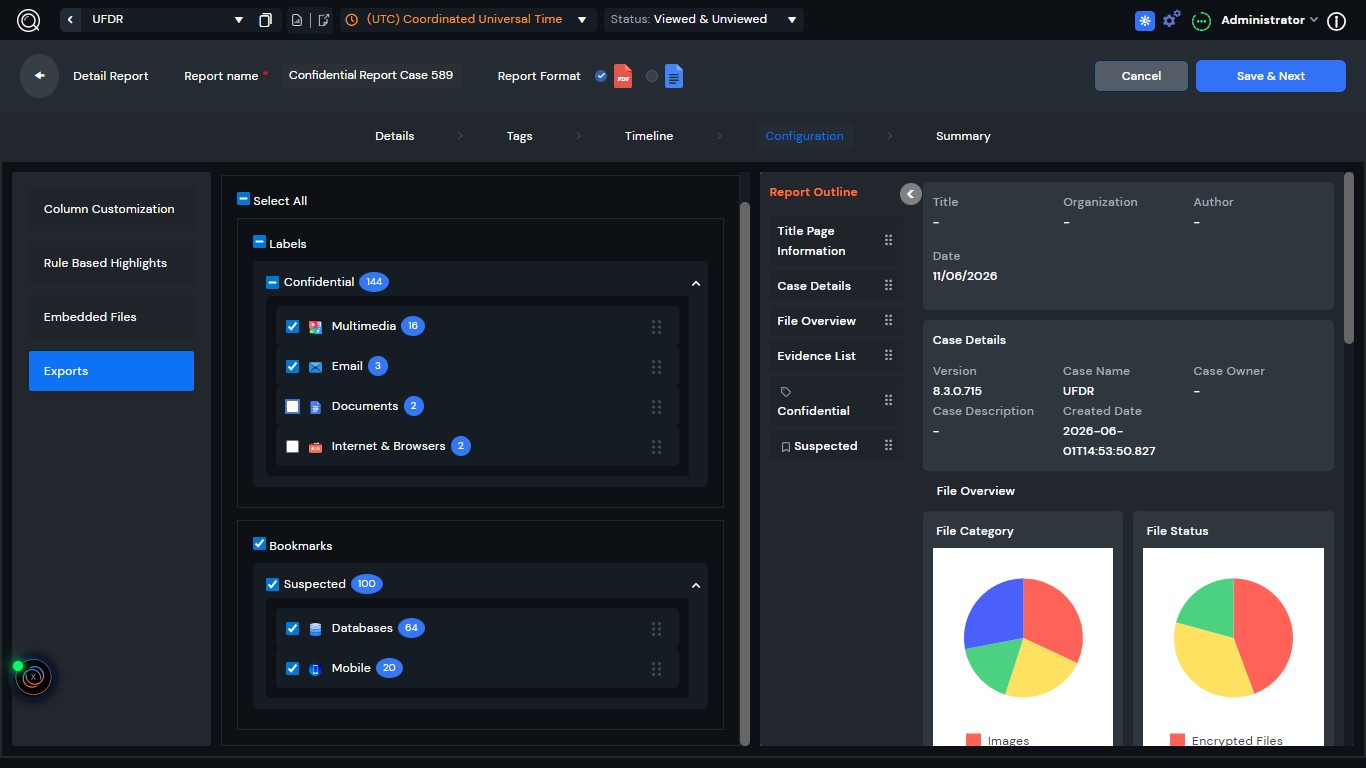Click the drag handle on Email row

point(656,367)
